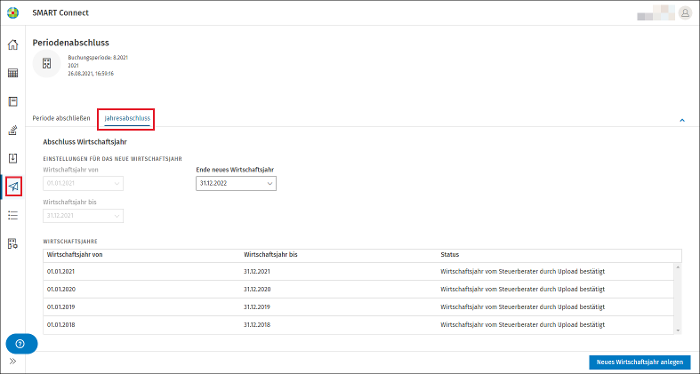The width and height of the screenshot is (700, 374).
Task: Click the company building icon under Periodenabschluss
Action: pyautogui.click(x=46, y=63)
